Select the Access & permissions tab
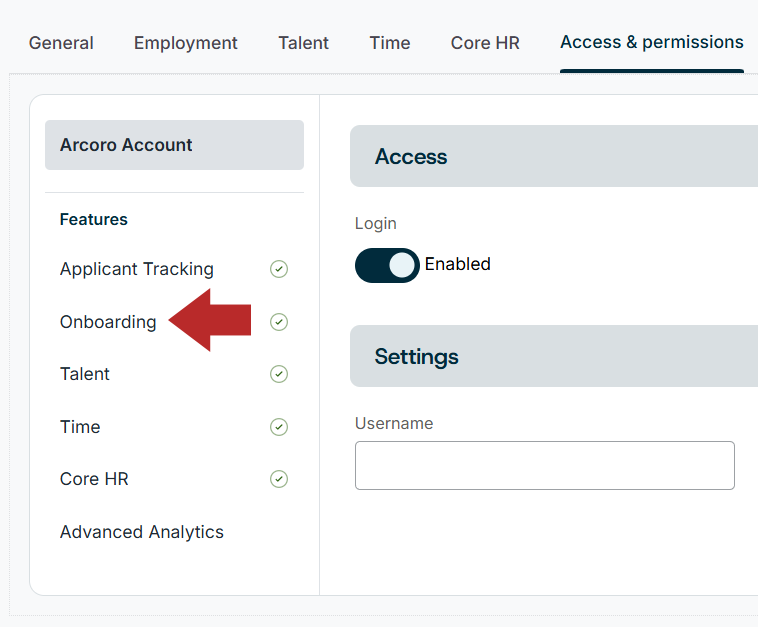 [652, 43]
